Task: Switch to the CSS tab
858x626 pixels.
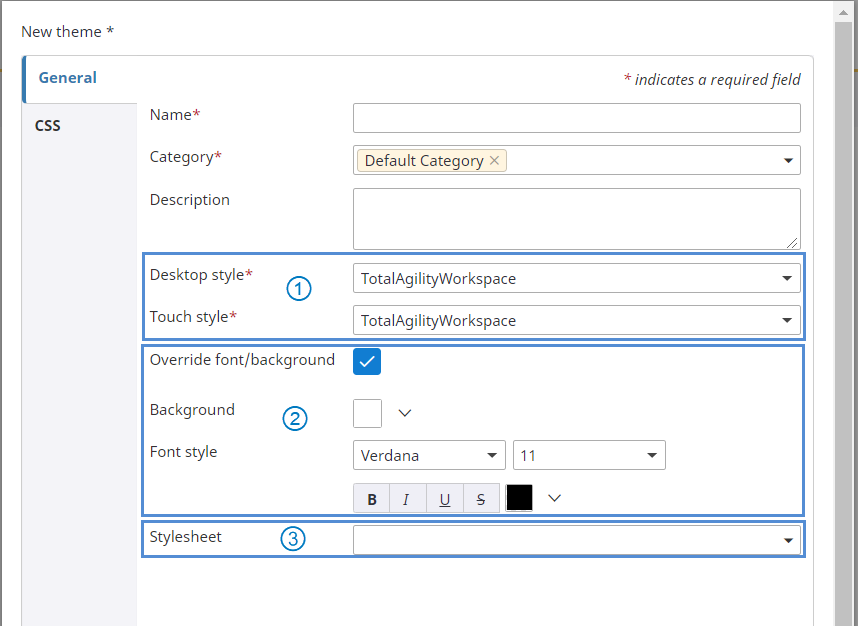Action: pyautogui.click(x=48, y=126)
